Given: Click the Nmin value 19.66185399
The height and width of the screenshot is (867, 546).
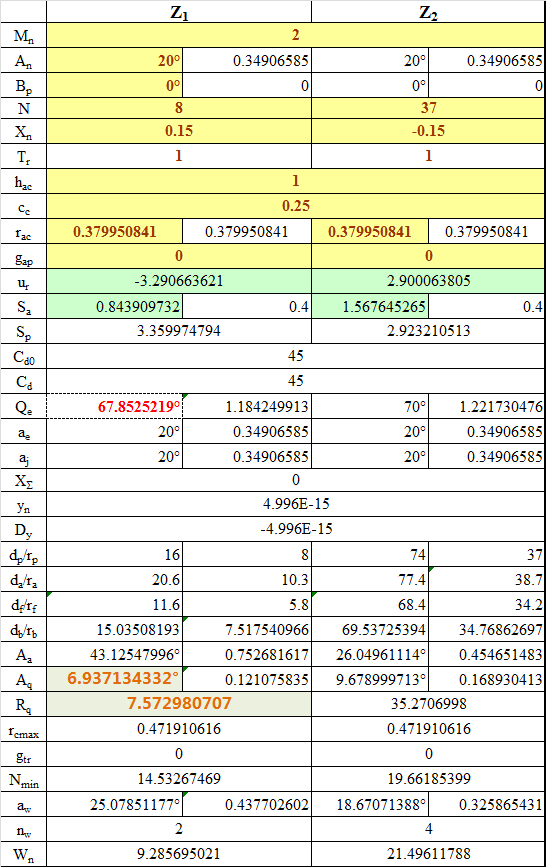Looking at the screenshot, I should click(428, 779).
